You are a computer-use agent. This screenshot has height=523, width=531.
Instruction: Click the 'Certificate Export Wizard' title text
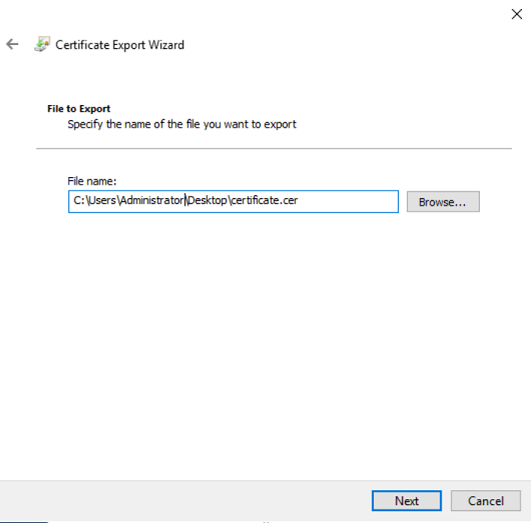click(120, 45)
